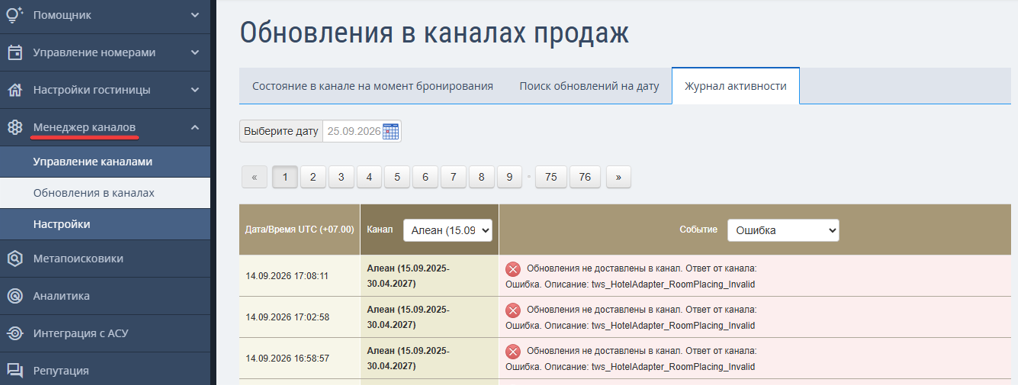
Task: Select page 4 in pagination
Action: 369,177
